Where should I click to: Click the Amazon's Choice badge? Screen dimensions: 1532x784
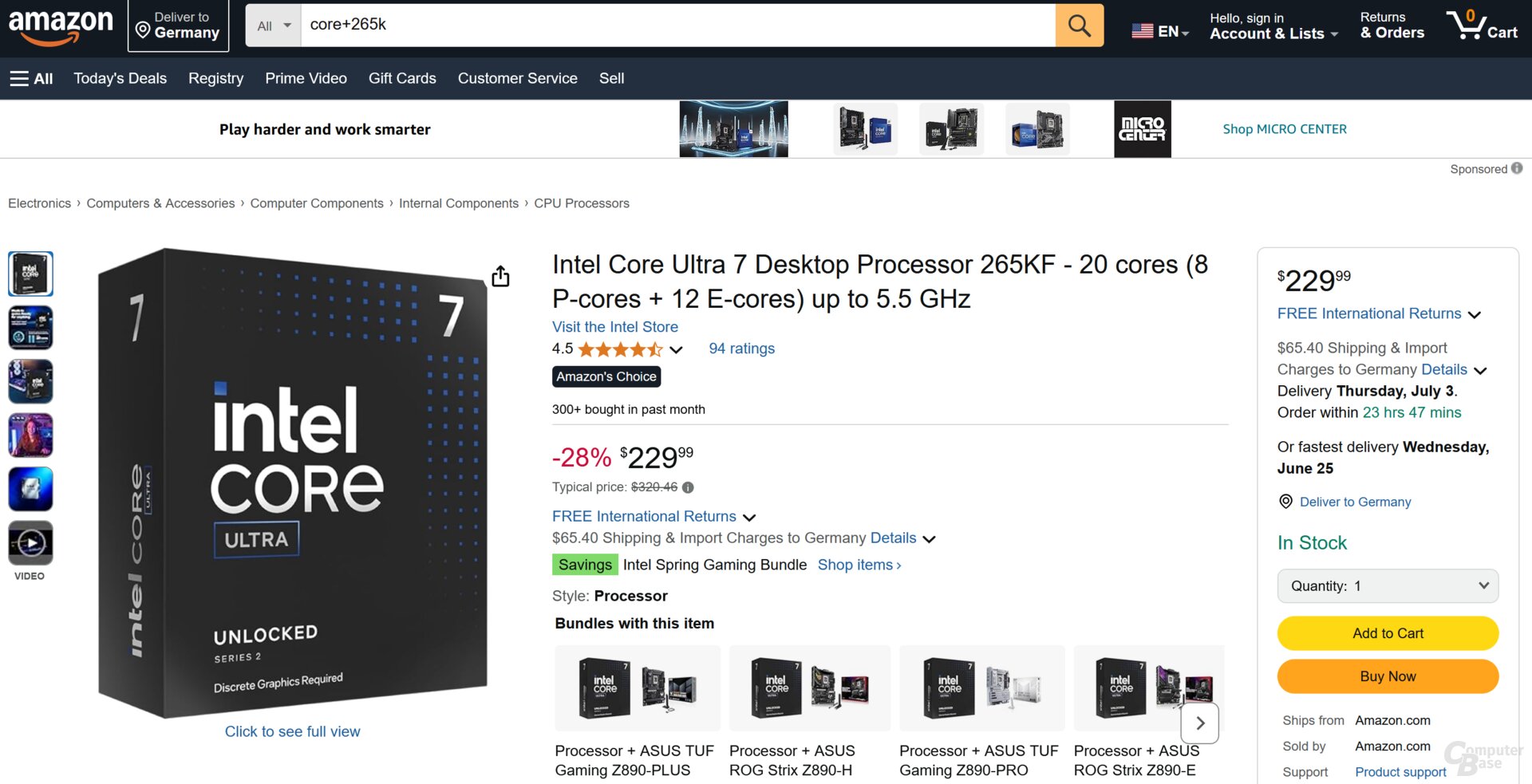pyautogui.click(x=606, y=376)
